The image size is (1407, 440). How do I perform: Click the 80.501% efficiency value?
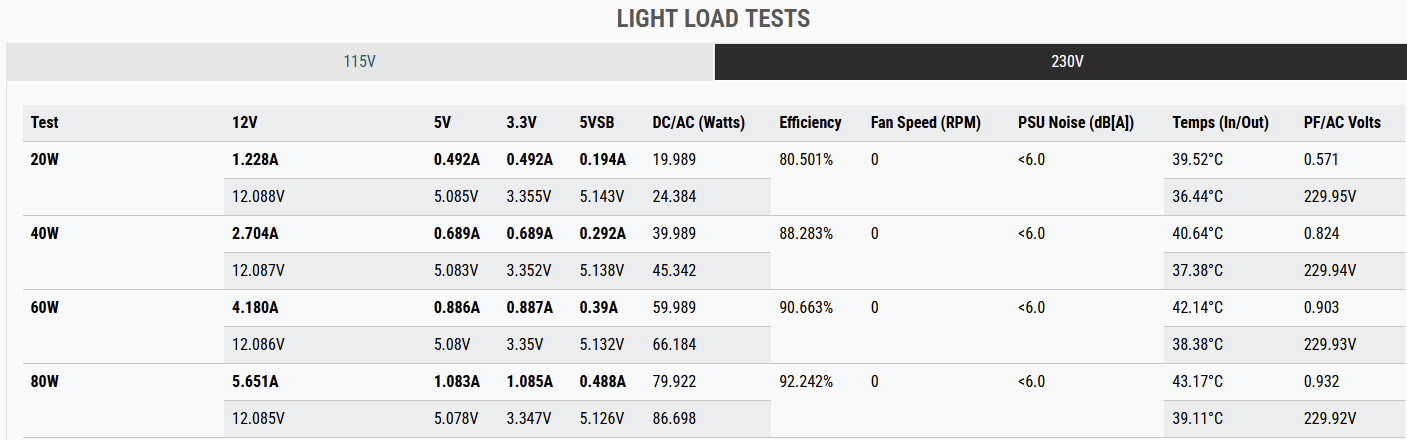806,160
